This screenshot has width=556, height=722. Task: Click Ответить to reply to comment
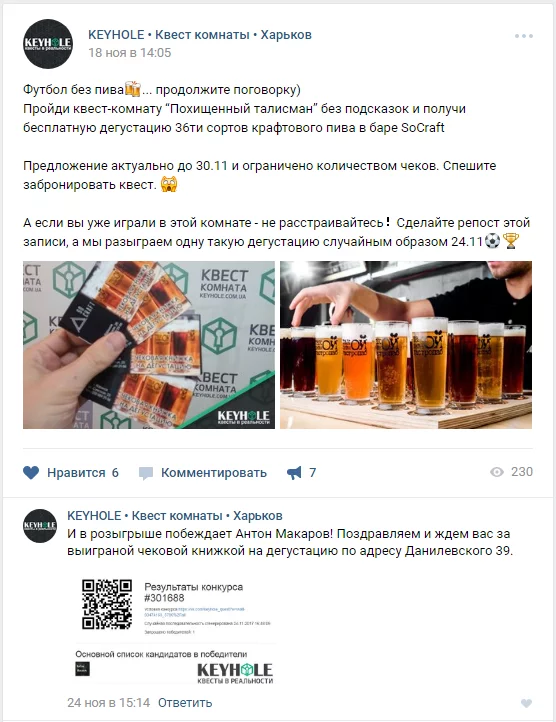185,703
